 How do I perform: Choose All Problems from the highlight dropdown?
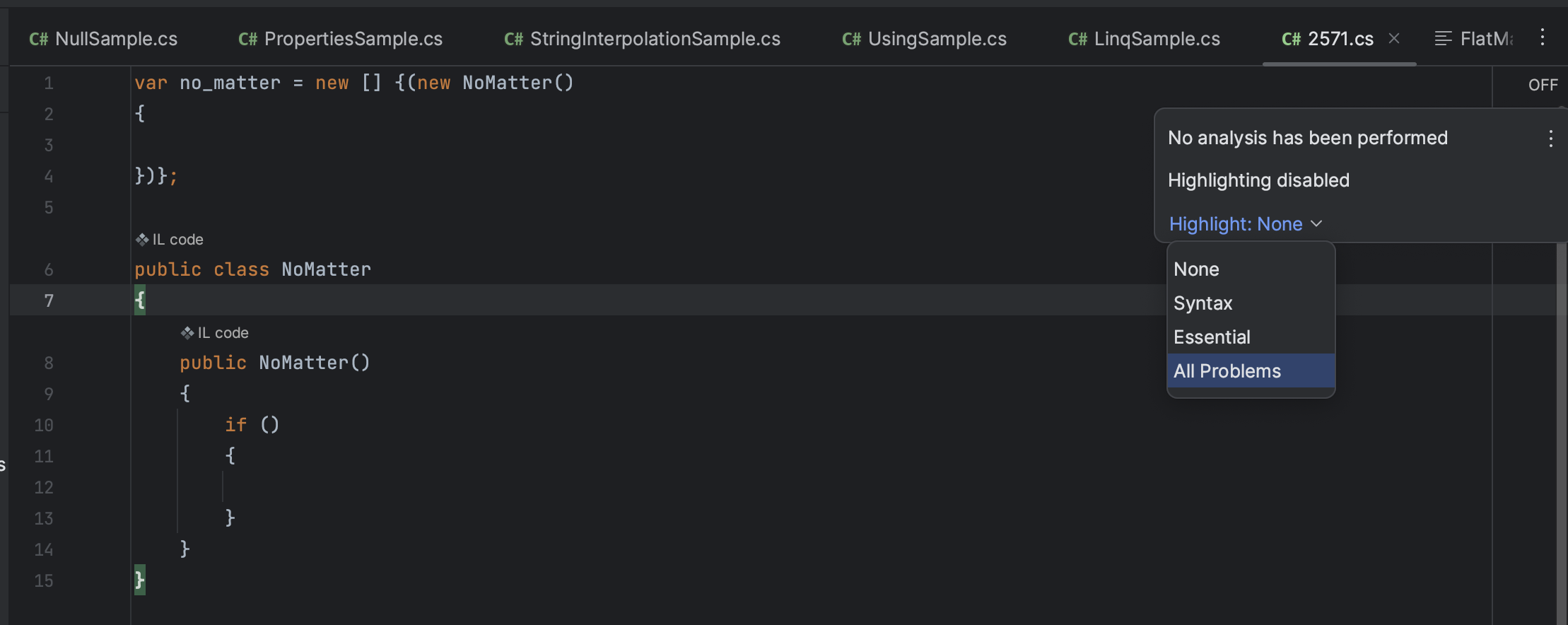[1227, 370]
